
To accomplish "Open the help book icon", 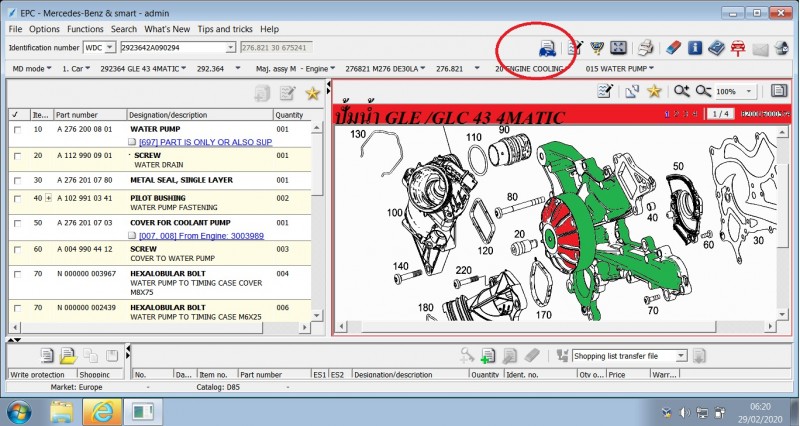I will [716, 48].
